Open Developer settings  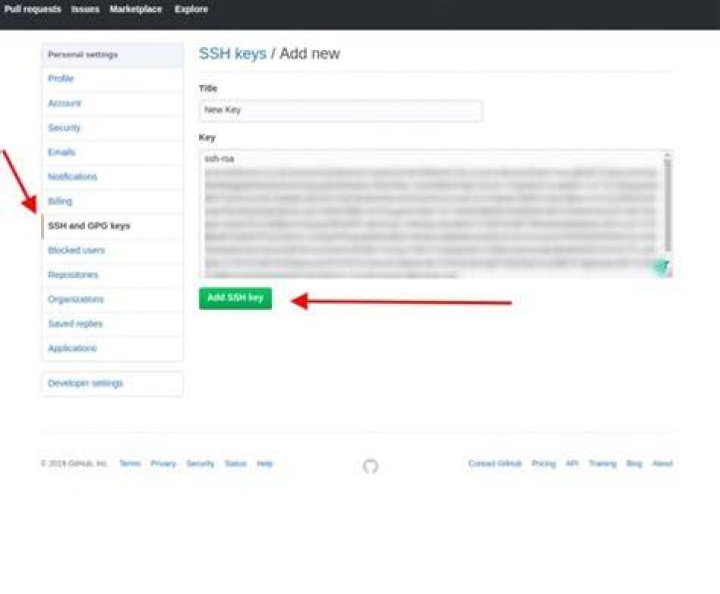(112, 383)
